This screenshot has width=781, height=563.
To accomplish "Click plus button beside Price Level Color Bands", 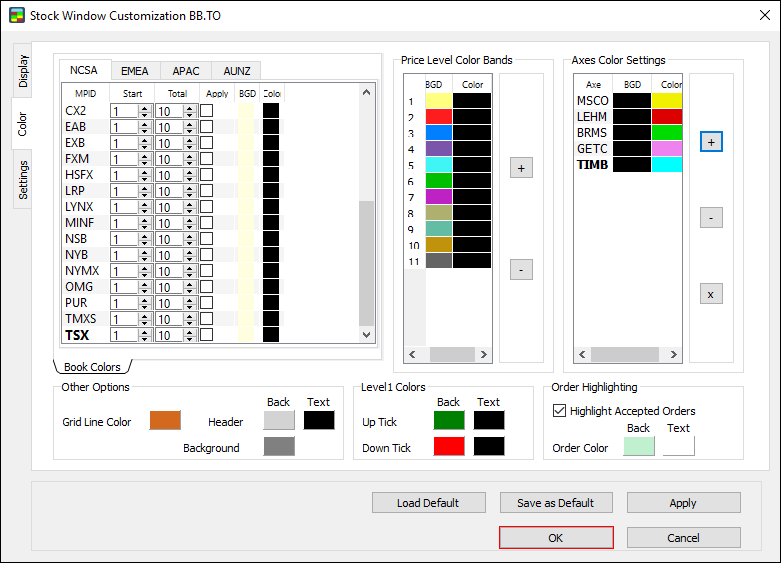I will [521, 168].
